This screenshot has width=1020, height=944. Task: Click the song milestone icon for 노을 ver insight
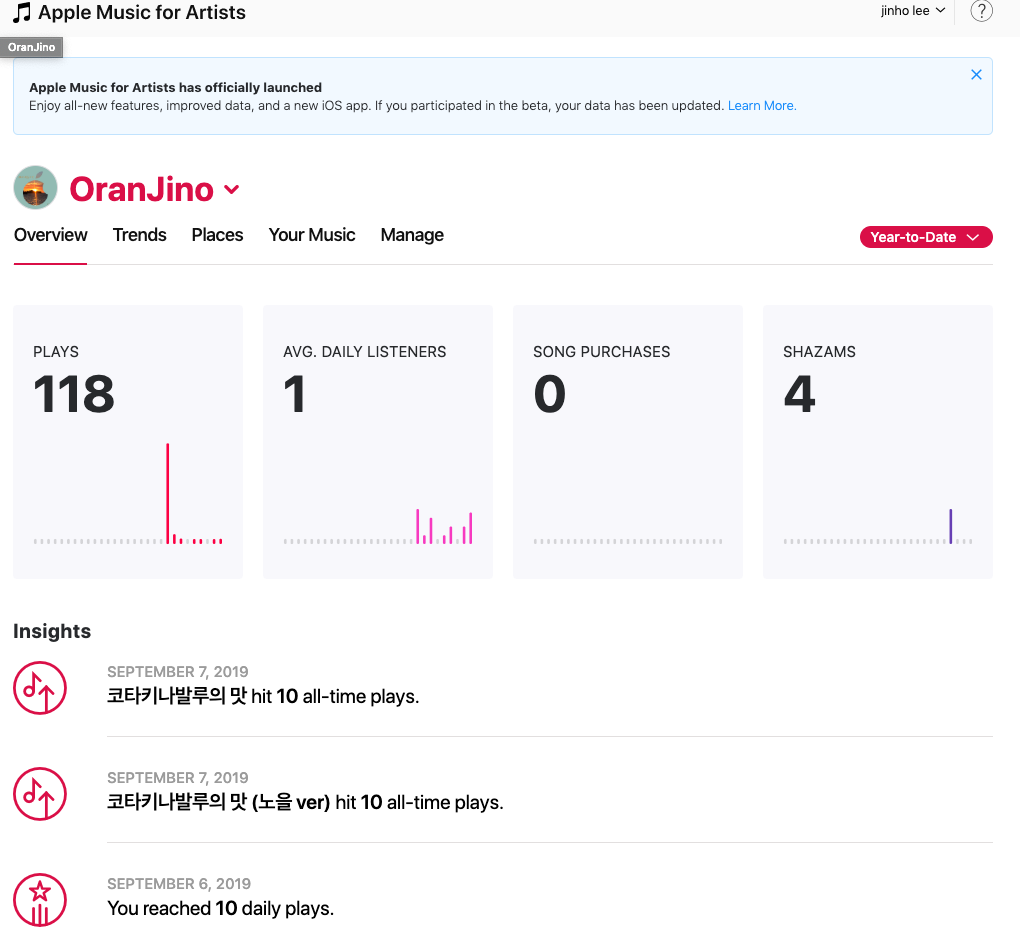[x=40, y=794]
